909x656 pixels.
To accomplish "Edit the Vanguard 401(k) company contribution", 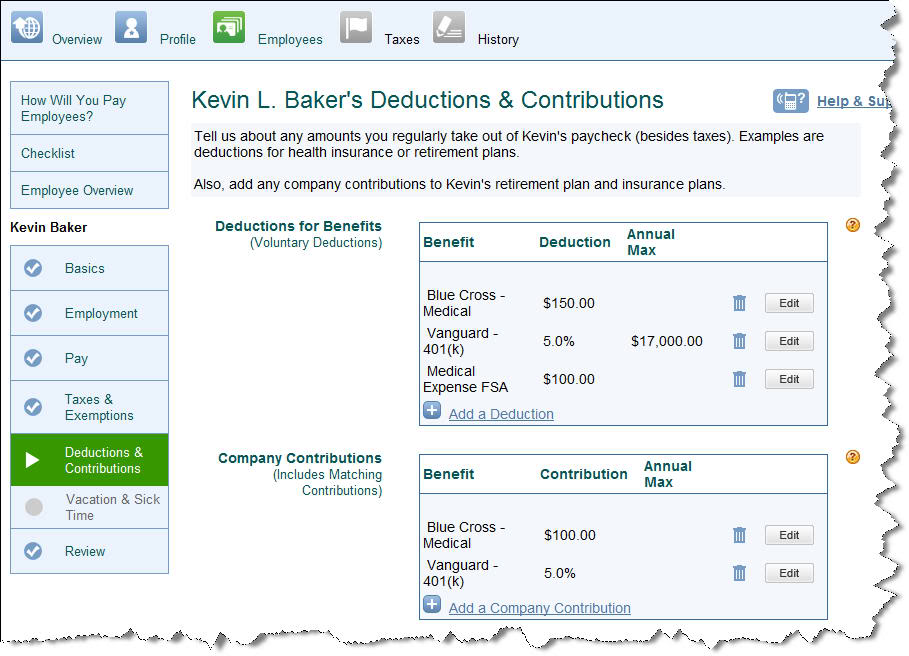I will tap(789, 573).
